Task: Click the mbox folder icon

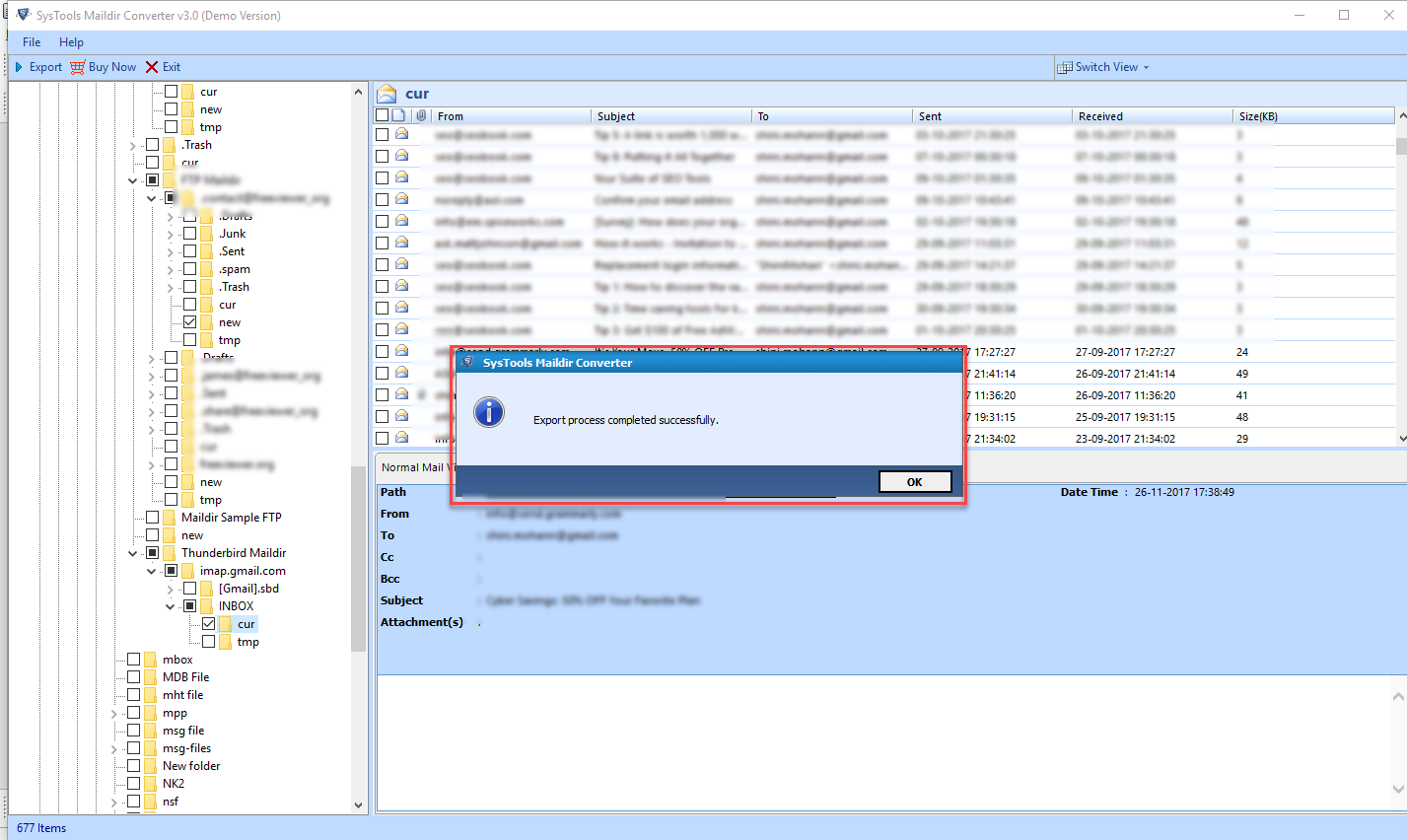Action: pyautogui.click(x=150, y=660)
